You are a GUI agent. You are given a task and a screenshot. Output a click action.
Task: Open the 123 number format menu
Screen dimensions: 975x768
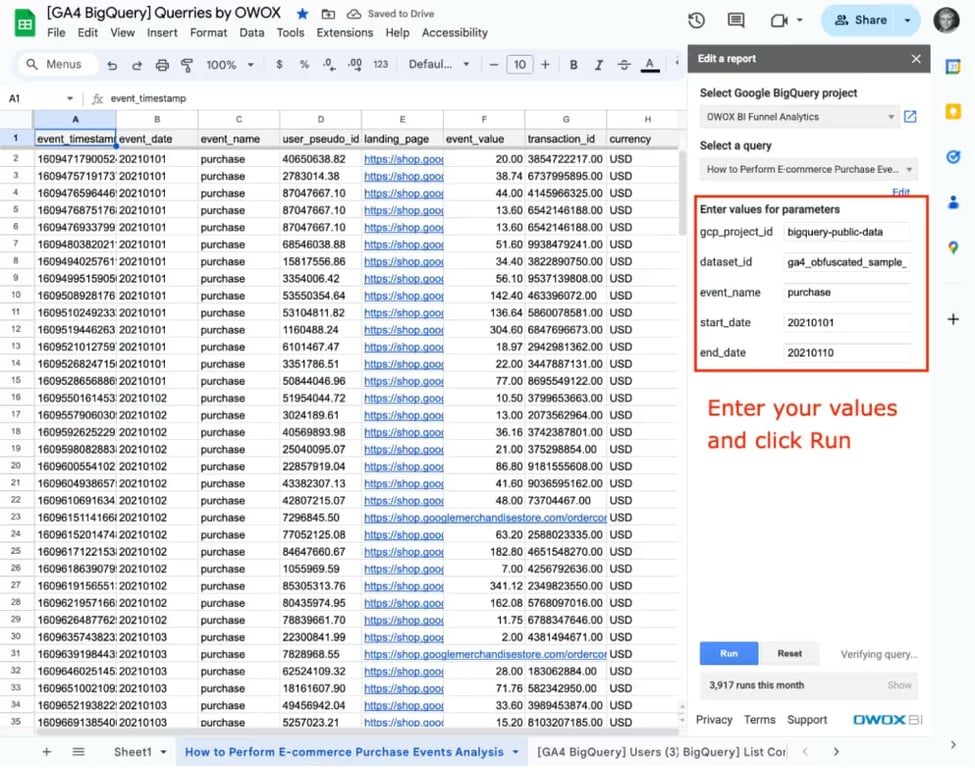coord(381,64)
